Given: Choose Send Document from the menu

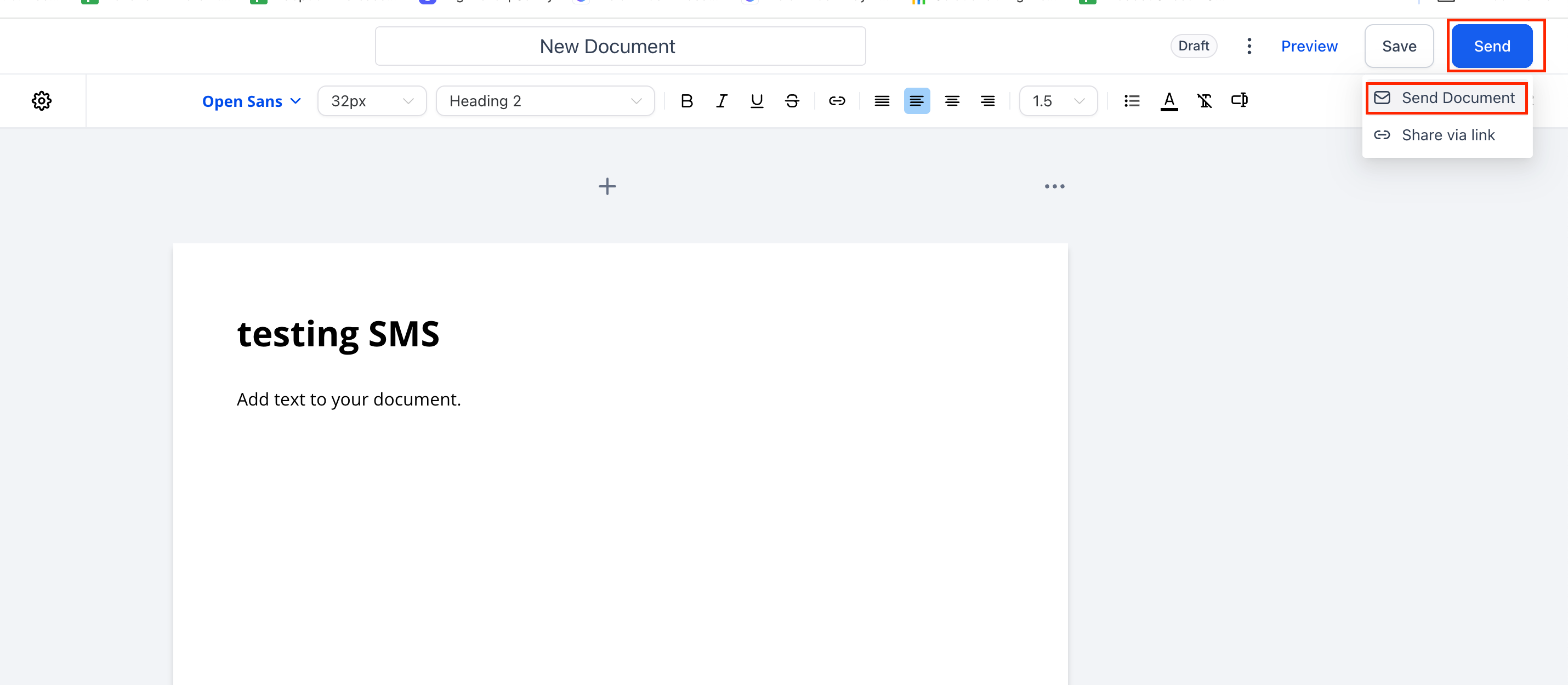Looking at the screenshot, I should click(1446, 98).
